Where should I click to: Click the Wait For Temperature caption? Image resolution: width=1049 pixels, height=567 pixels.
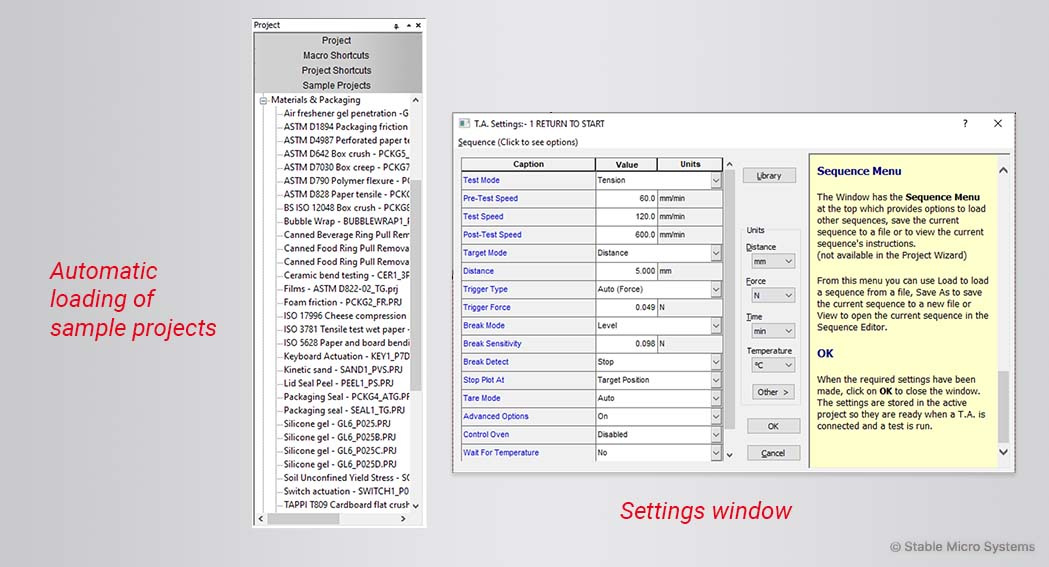(x=501, y=453)
